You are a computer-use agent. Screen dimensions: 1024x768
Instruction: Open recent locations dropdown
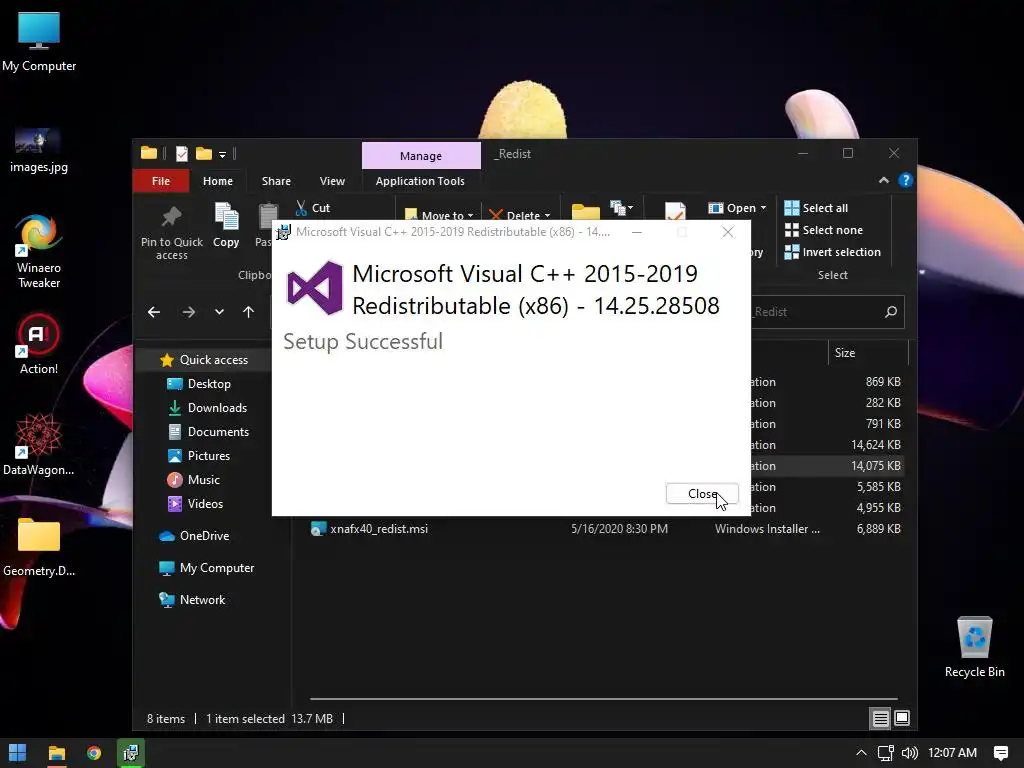[219, 312]
